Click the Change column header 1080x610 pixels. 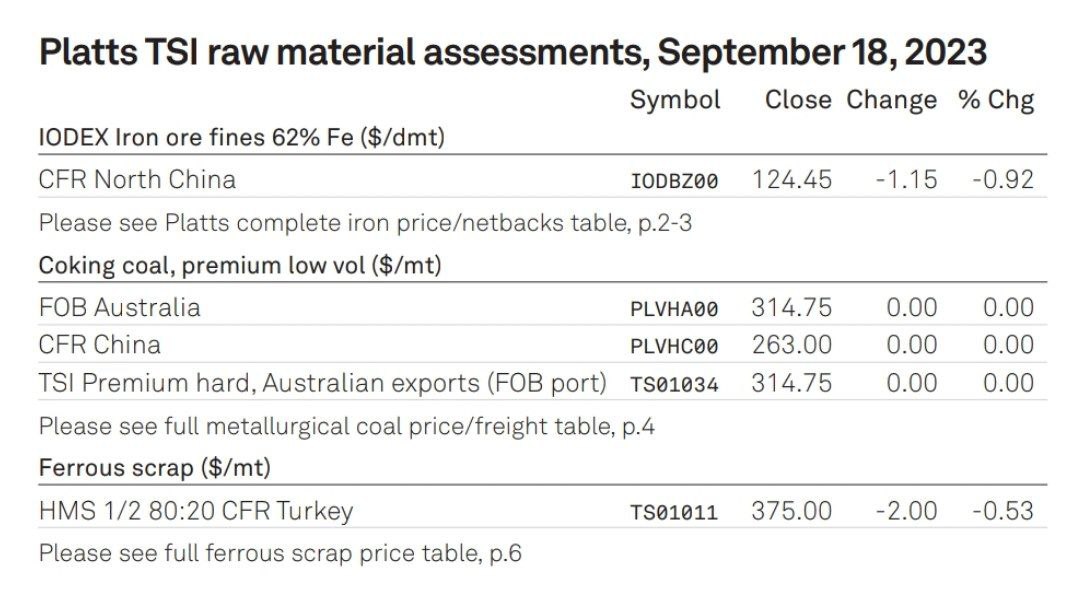point(891,101)
